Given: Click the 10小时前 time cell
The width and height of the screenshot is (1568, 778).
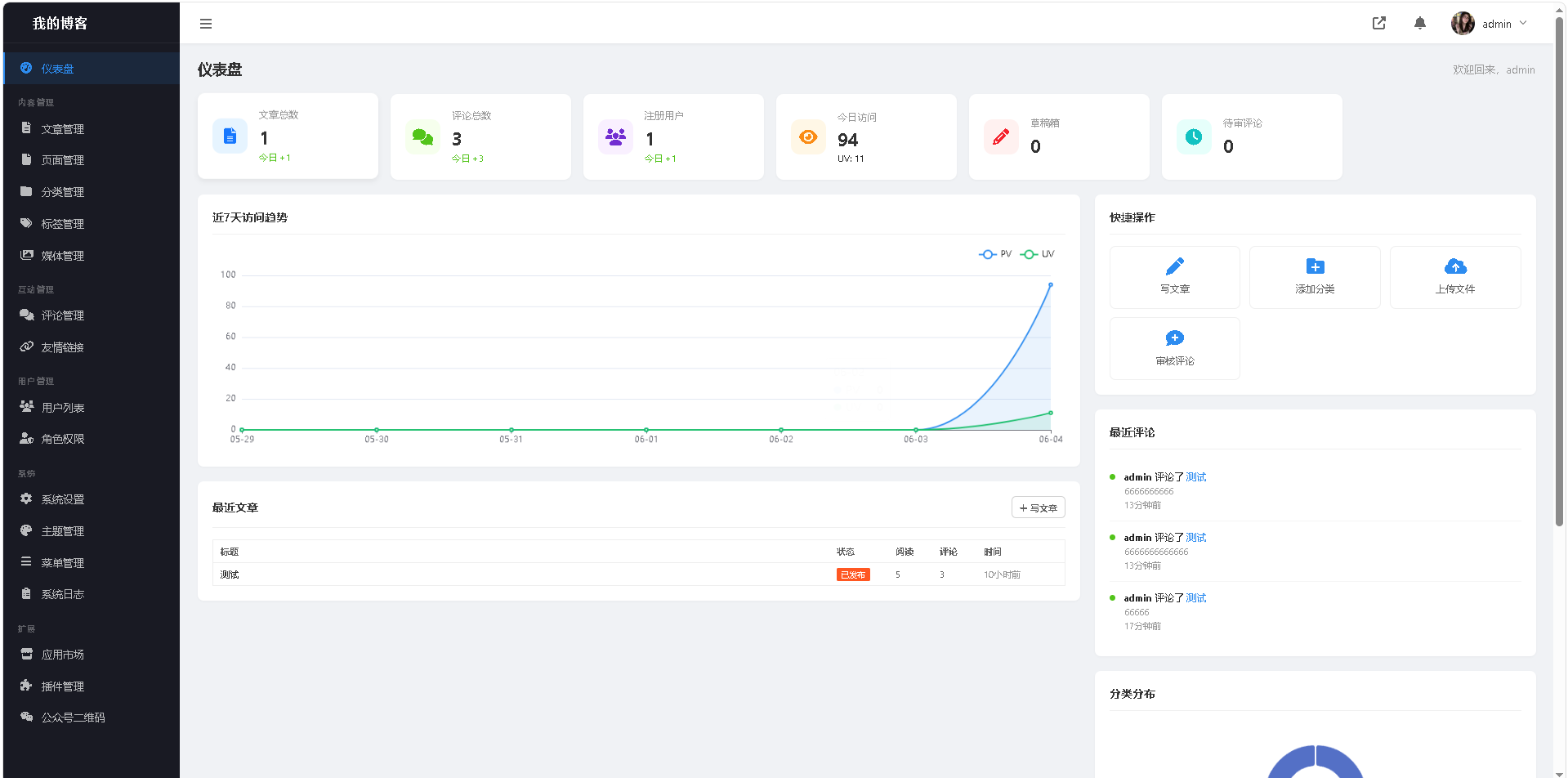Looking at the screenshot, I should pyautogui.click(x=1002, y=575).
